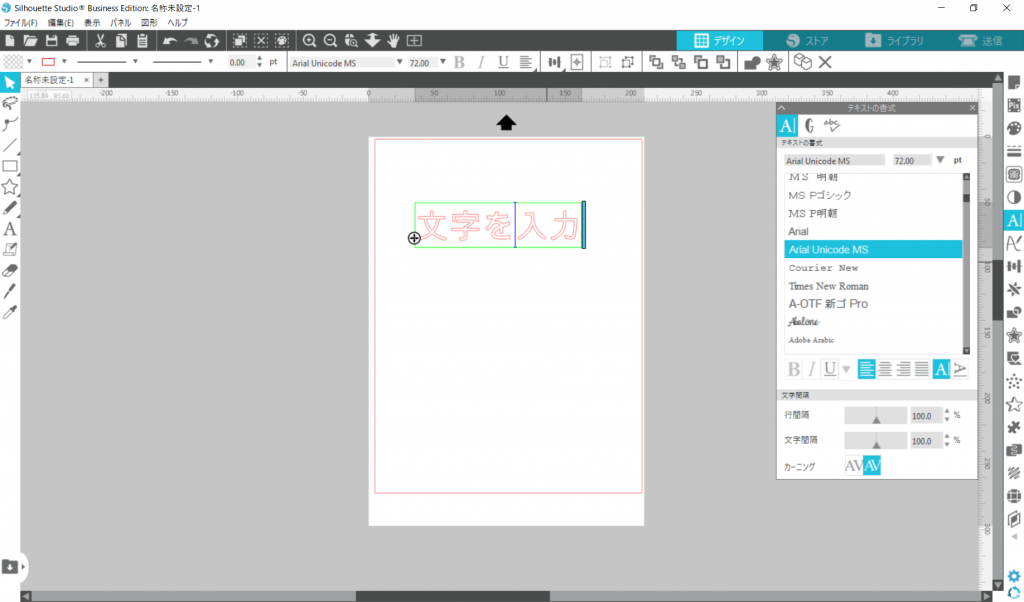Open the Preferences gear icon
Image resolution: width=1024 pixels, height=602 pixels.
pyautogui.click(x=1014, y=576)
